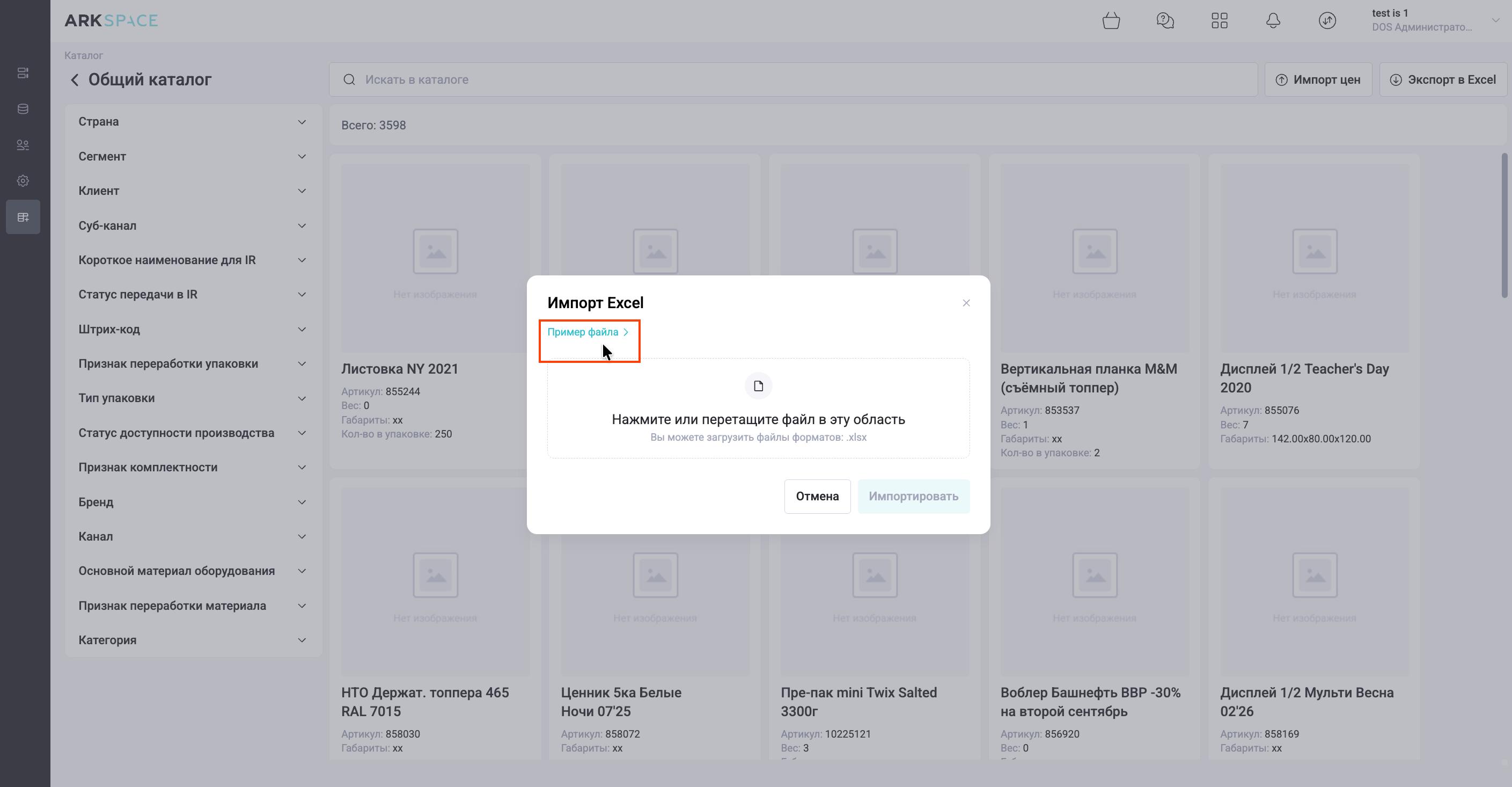
Task: Go back using arrow beside Общий каталог
Action: [x=75, y=80]
